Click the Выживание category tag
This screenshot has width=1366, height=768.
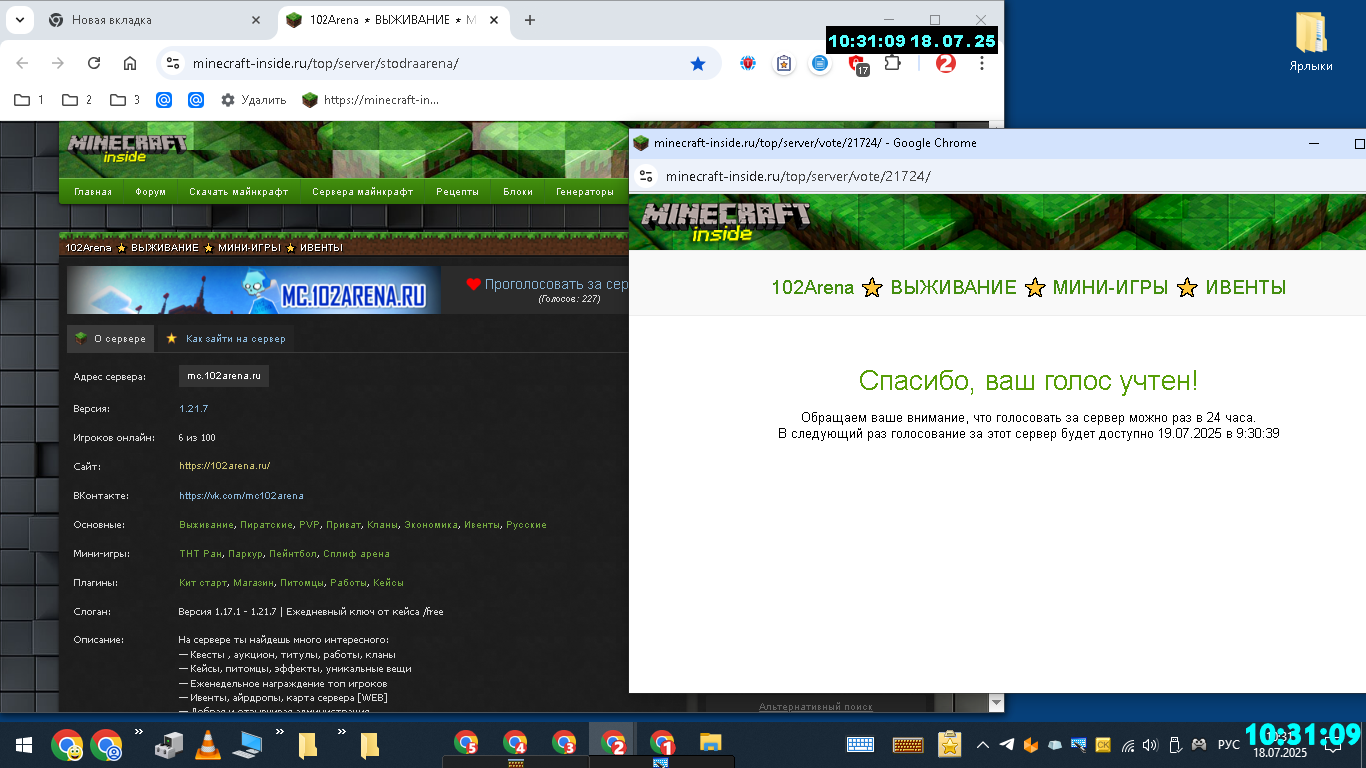point(207,524)
